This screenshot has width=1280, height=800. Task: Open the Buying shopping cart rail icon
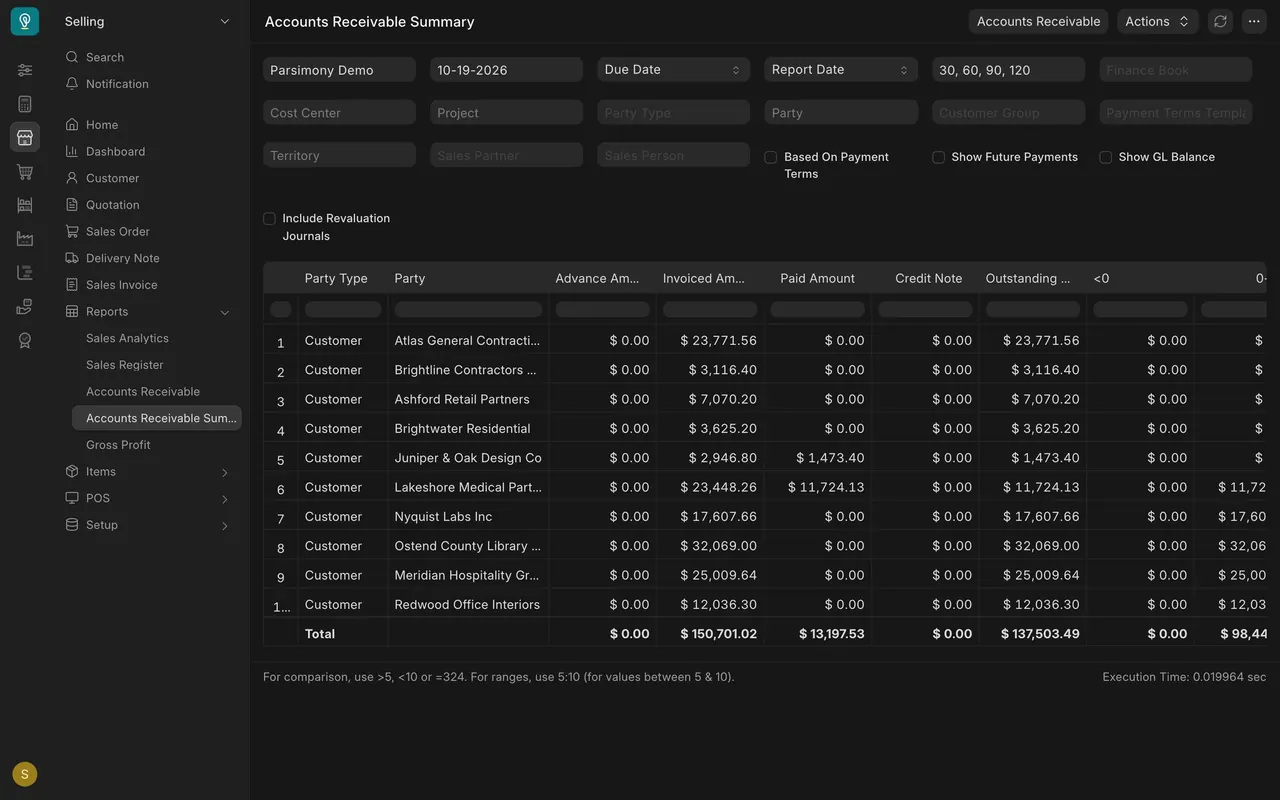pos(25,172)
